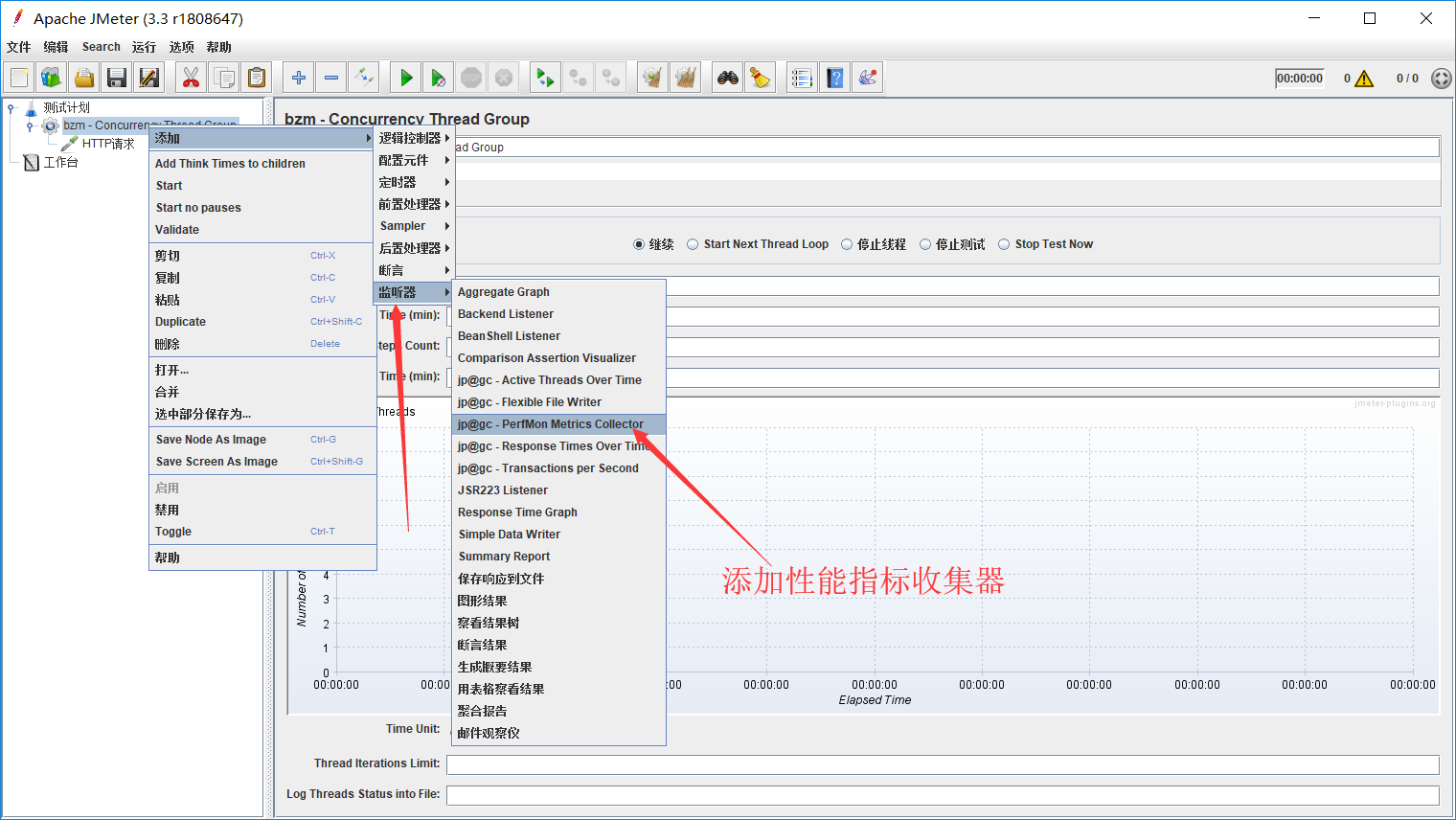Viewport: 1456px width, 820px height.
Task: Select jp@gc - PerfMon Metrics Collector
Action: (550, 423)
